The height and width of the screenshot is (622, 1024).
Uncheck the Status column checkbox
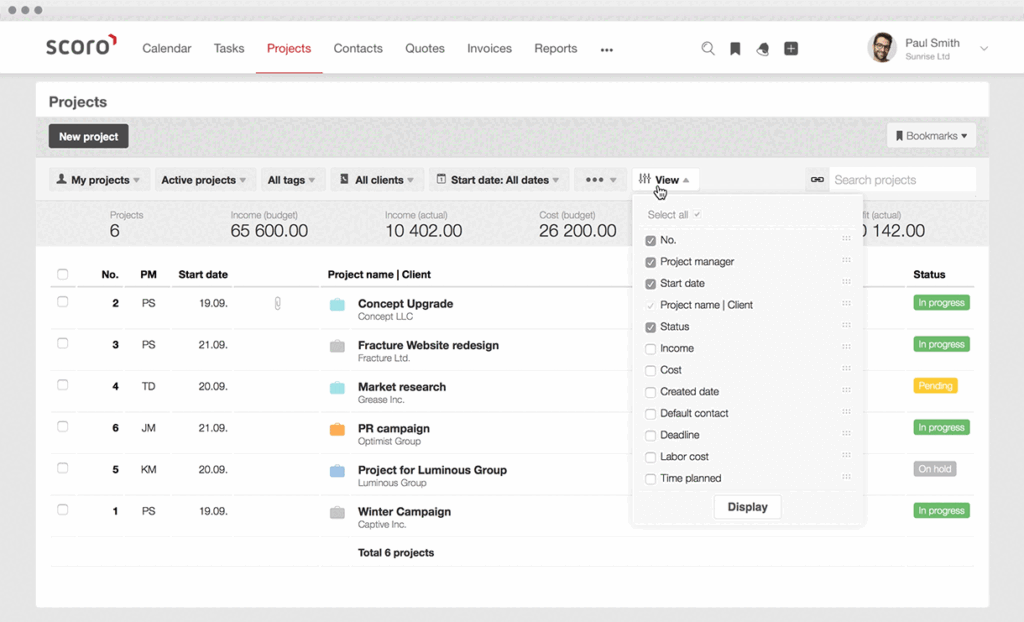(x=650, y=327)
